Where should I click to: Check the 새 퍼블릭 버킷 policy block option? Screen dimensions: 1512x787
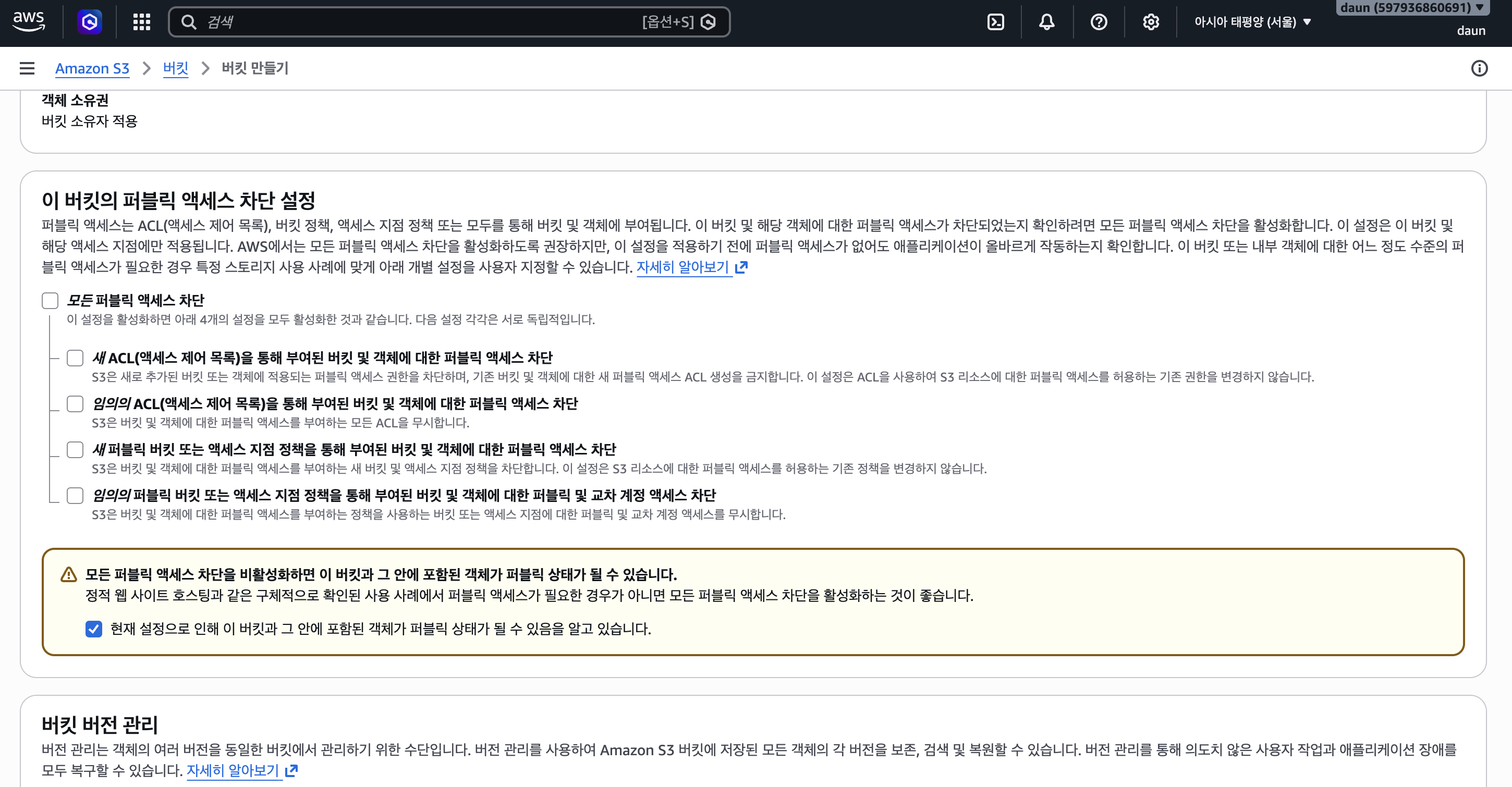tap(75, 450)
